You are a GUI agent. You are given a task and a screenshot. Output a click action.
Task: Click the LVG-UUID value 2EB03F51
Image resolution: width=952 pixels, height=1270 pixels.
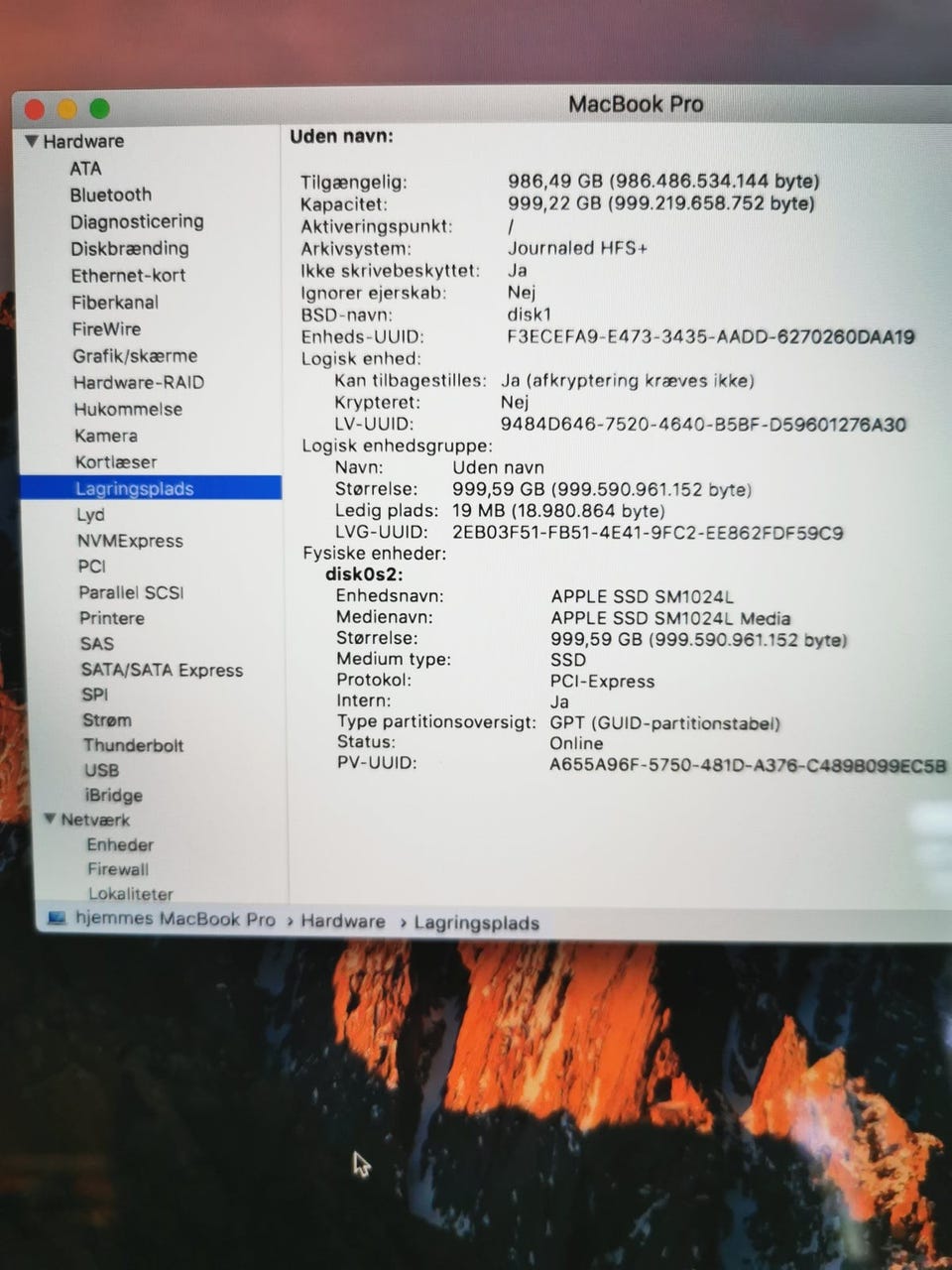[x=648, y=533]
